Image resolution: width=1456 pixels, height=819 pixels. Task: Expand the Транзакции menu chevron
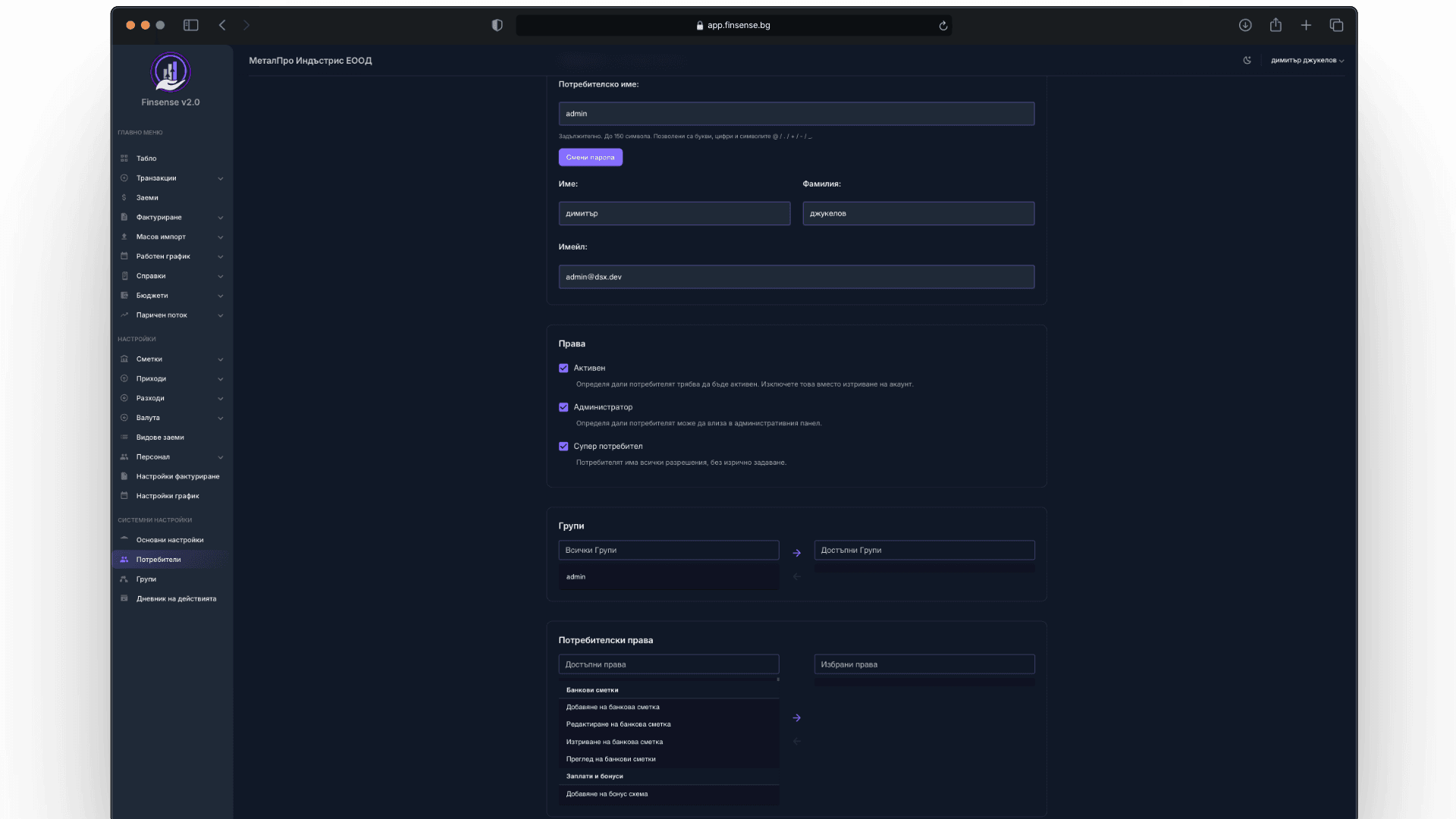point(221,179)
